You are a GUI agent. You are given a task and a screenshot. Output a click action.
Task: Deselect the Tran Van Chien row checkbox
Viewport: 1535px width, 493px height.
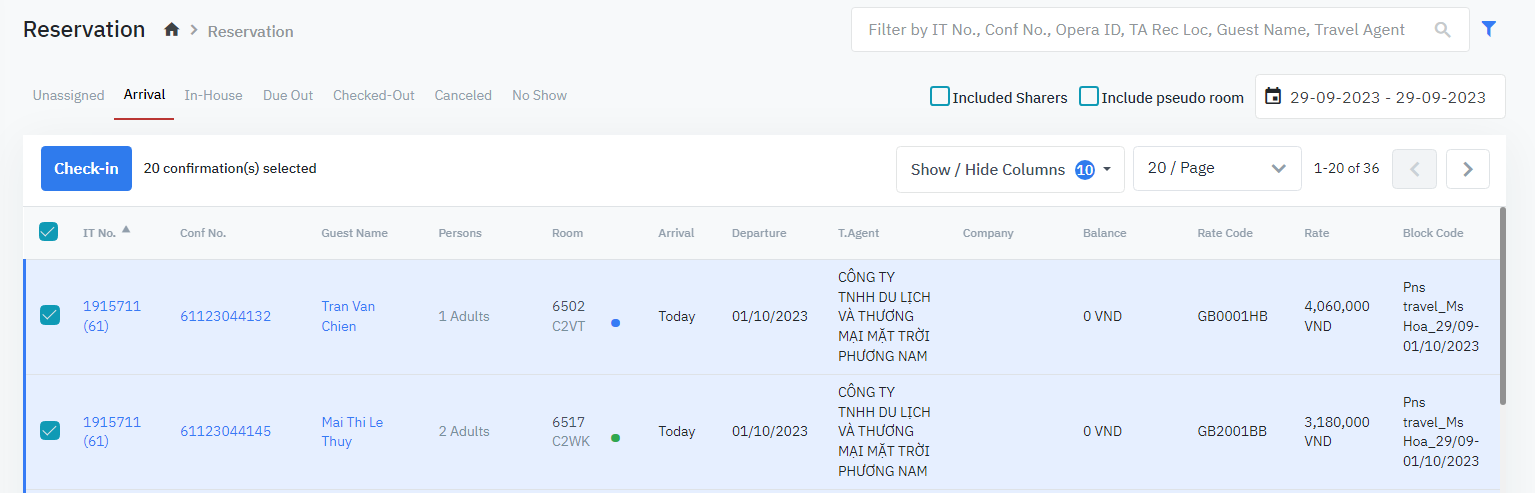[x=49, y=316]
